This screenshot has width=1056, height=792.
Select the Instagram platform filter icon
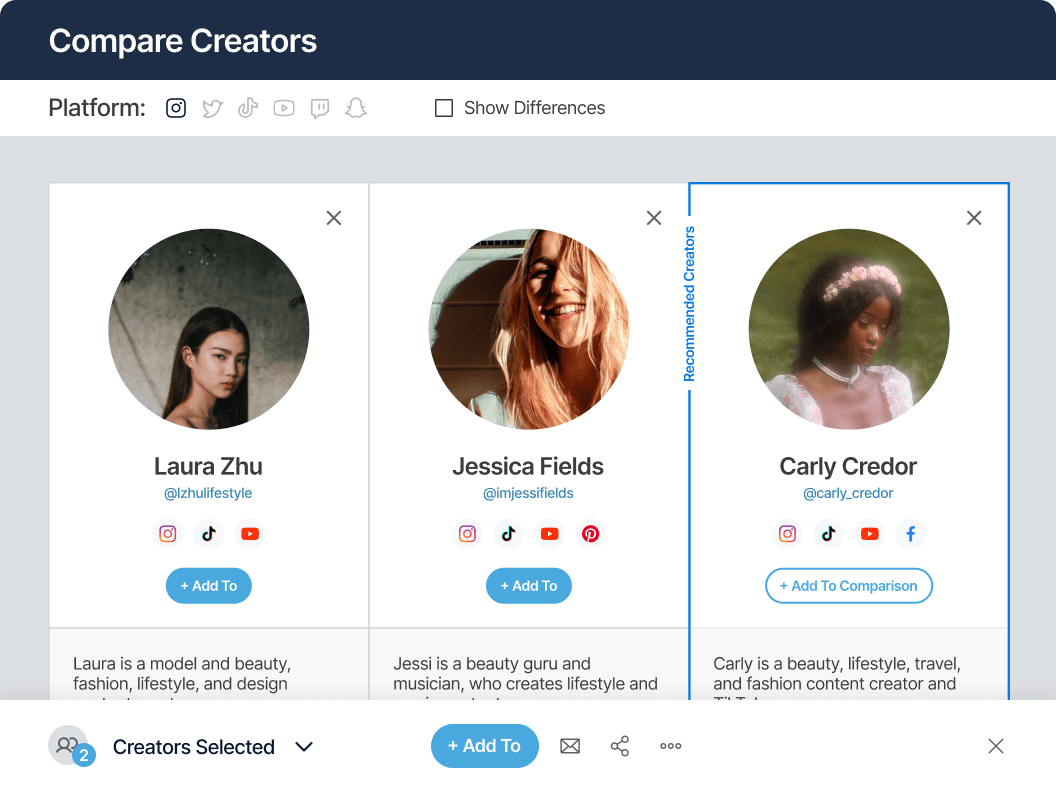tap(175, 108)
